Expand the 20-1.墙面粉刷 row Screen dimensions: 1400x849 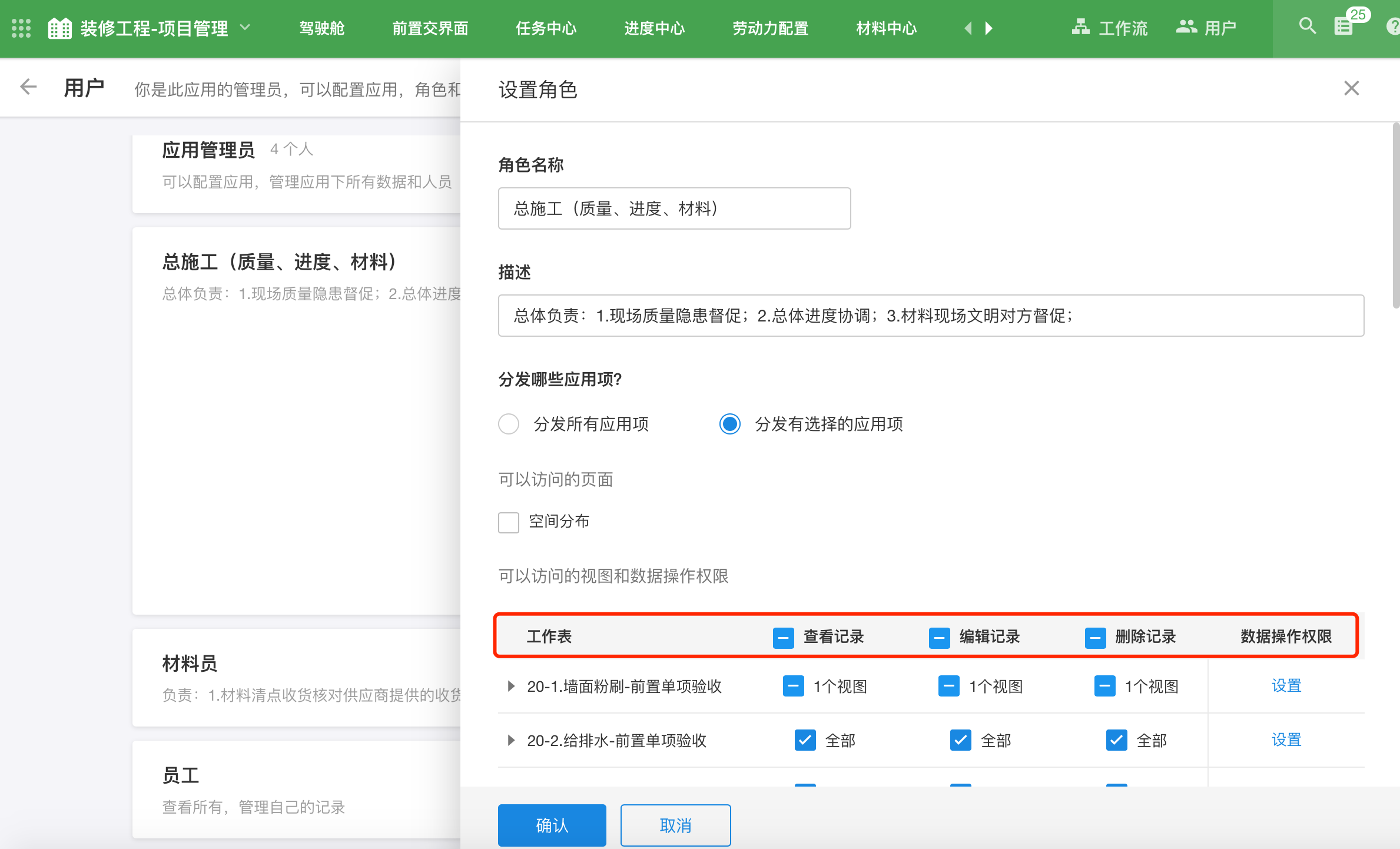pyautogui.click(x=511, y=686)
